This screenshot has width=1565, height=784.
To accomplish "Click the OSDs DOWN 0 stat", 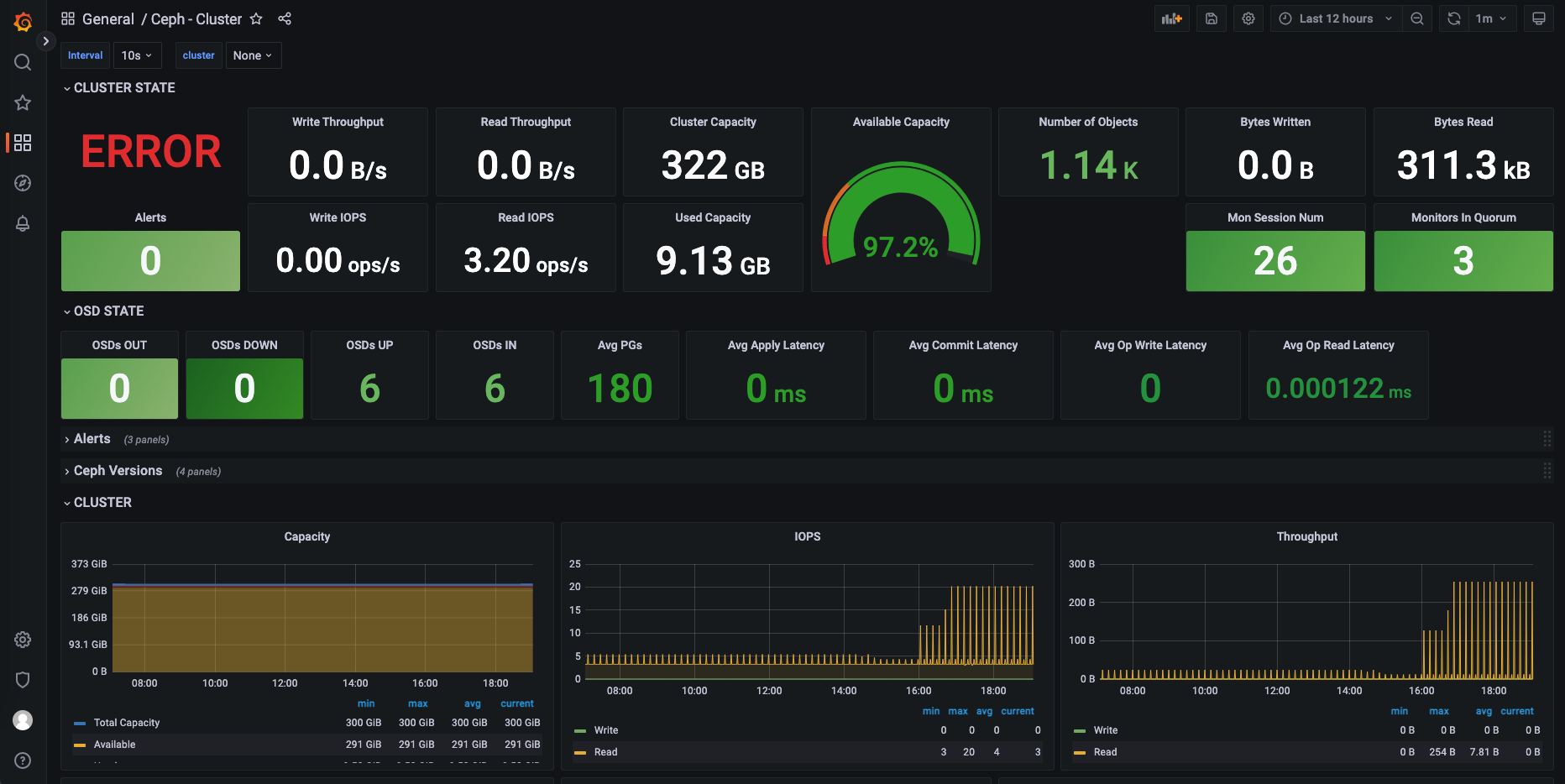I will (244, 389).
